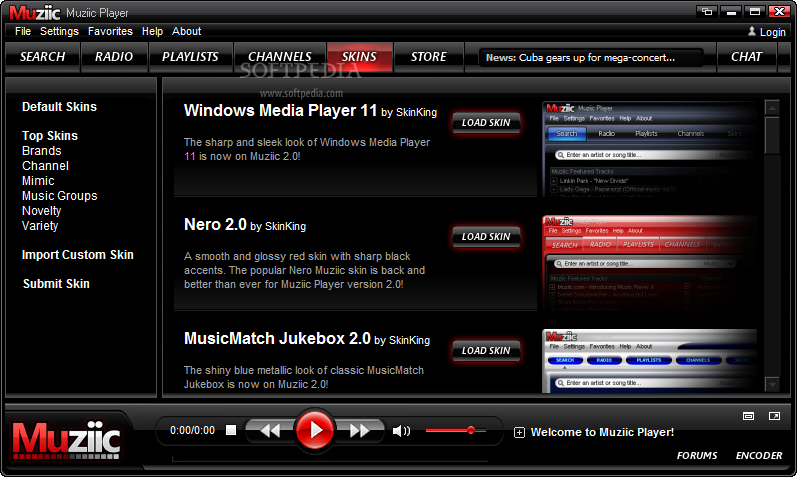Click the Windows Media Player 11 title

tap(281, 110)
